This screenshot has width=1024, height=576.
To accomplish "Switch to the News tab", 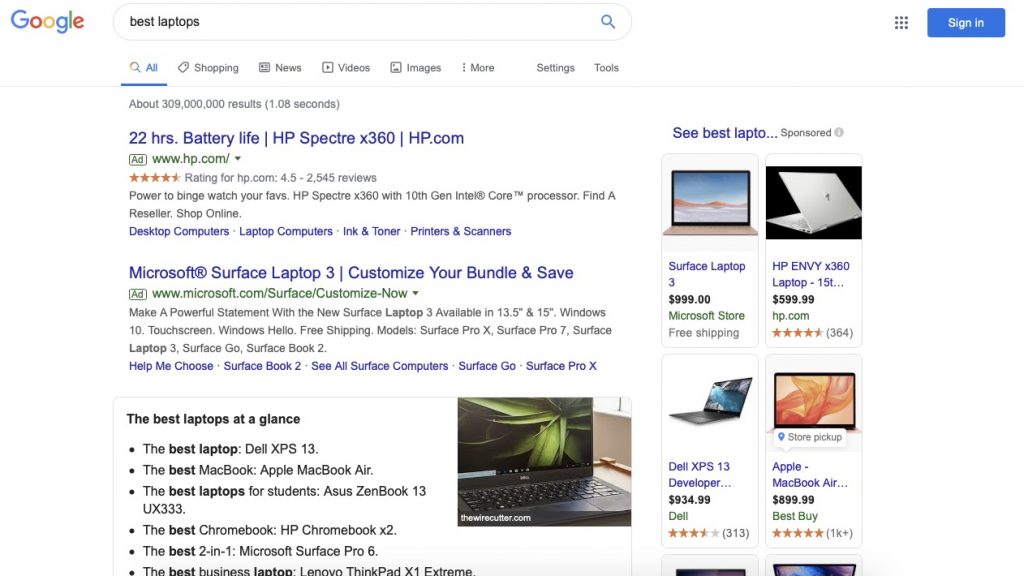I will (x=280, y=67).
